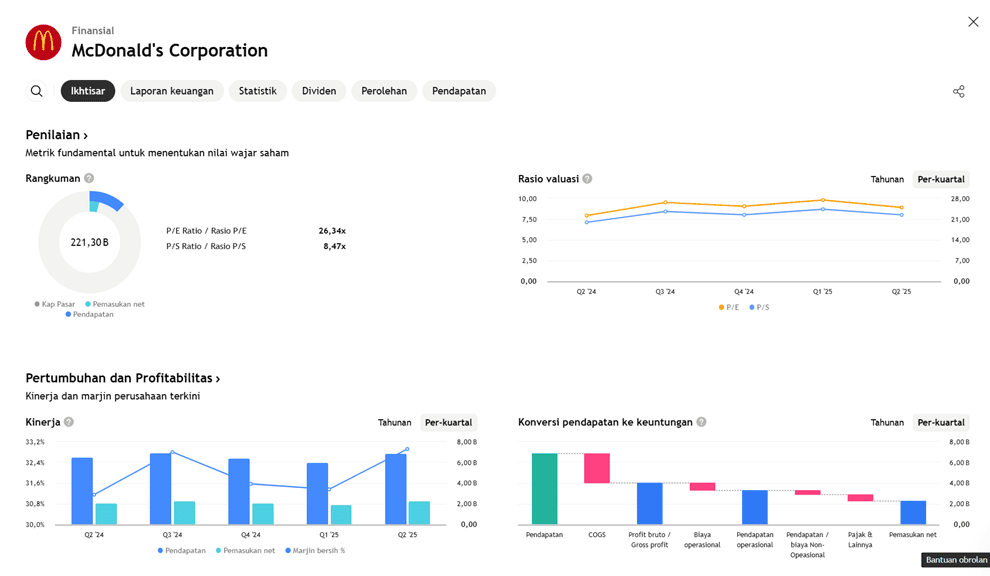Click the Bantuan obrolan button
990x576 pixels.
tap(955, 560)
